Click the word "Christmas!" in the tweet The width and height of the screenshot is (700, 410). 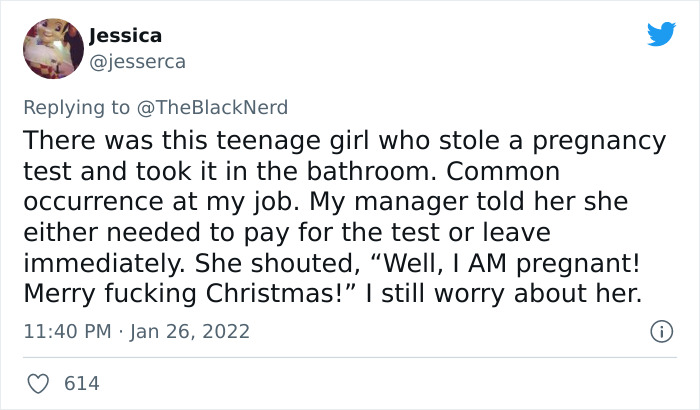(229, 296)
